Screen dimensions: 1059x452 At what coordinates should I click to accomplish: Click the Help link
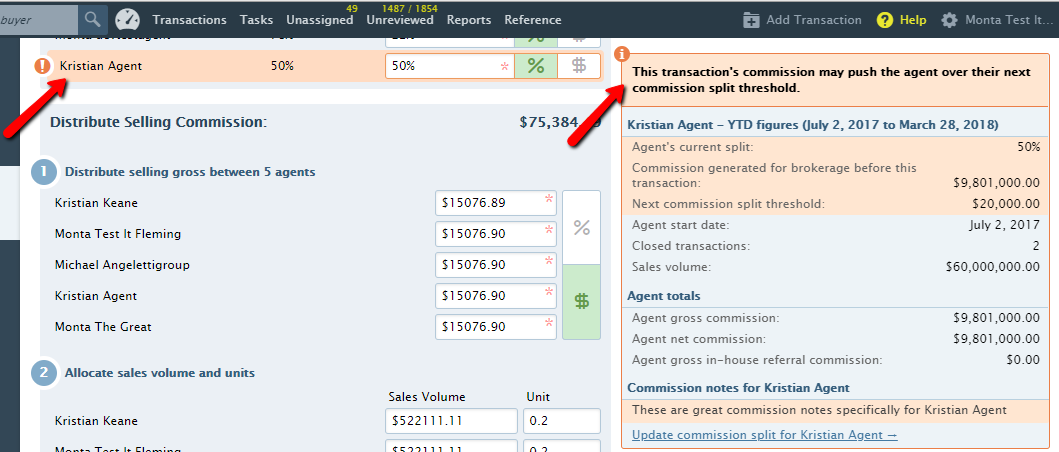[912, 20]
